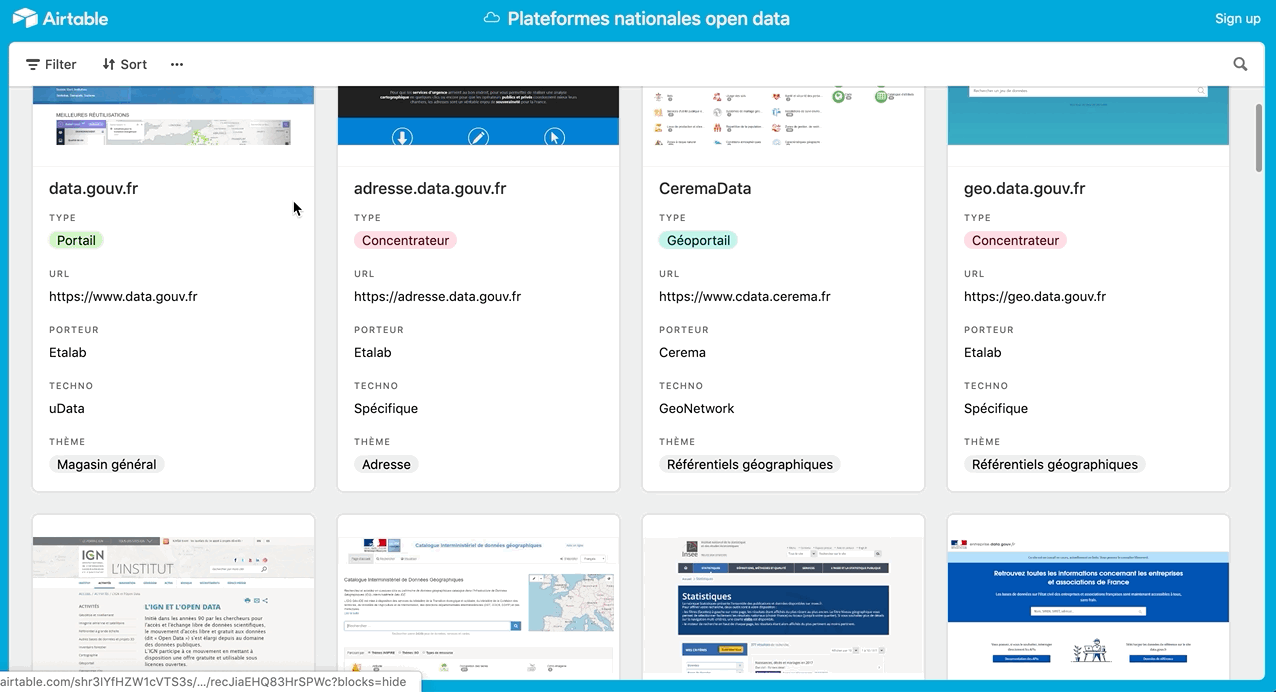The image size is (1276, 692).
Task: Open the Sort options
Action: coord(124,64)
